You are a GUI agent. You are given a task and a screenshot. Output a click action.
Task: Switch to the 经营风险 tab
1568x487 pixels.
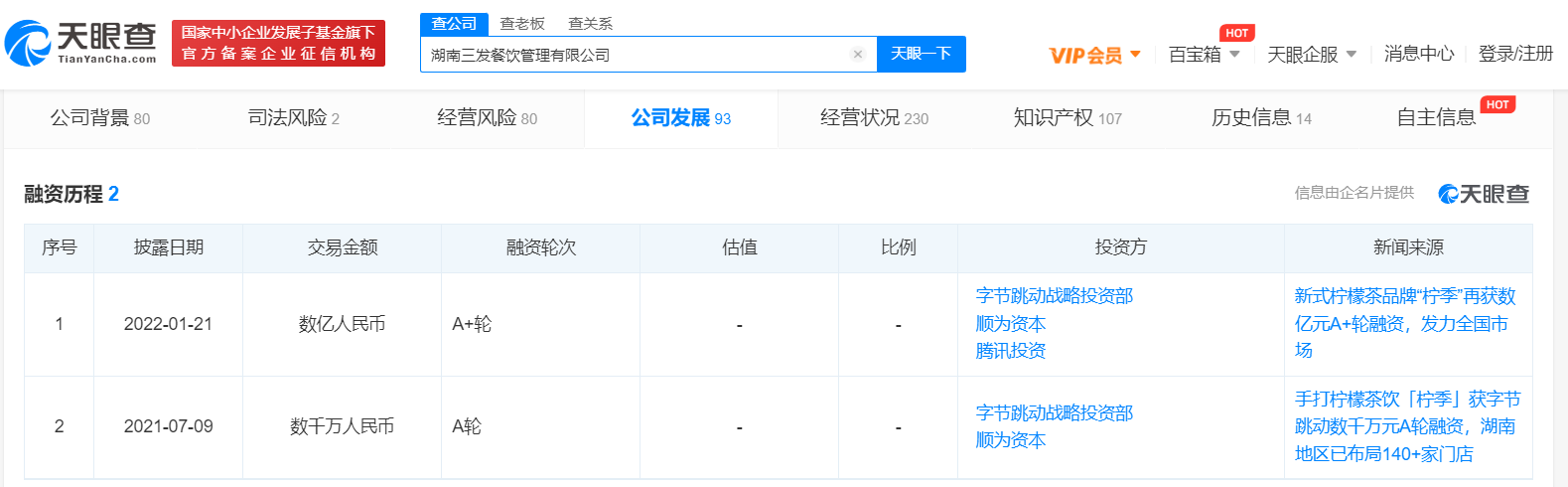488,118
